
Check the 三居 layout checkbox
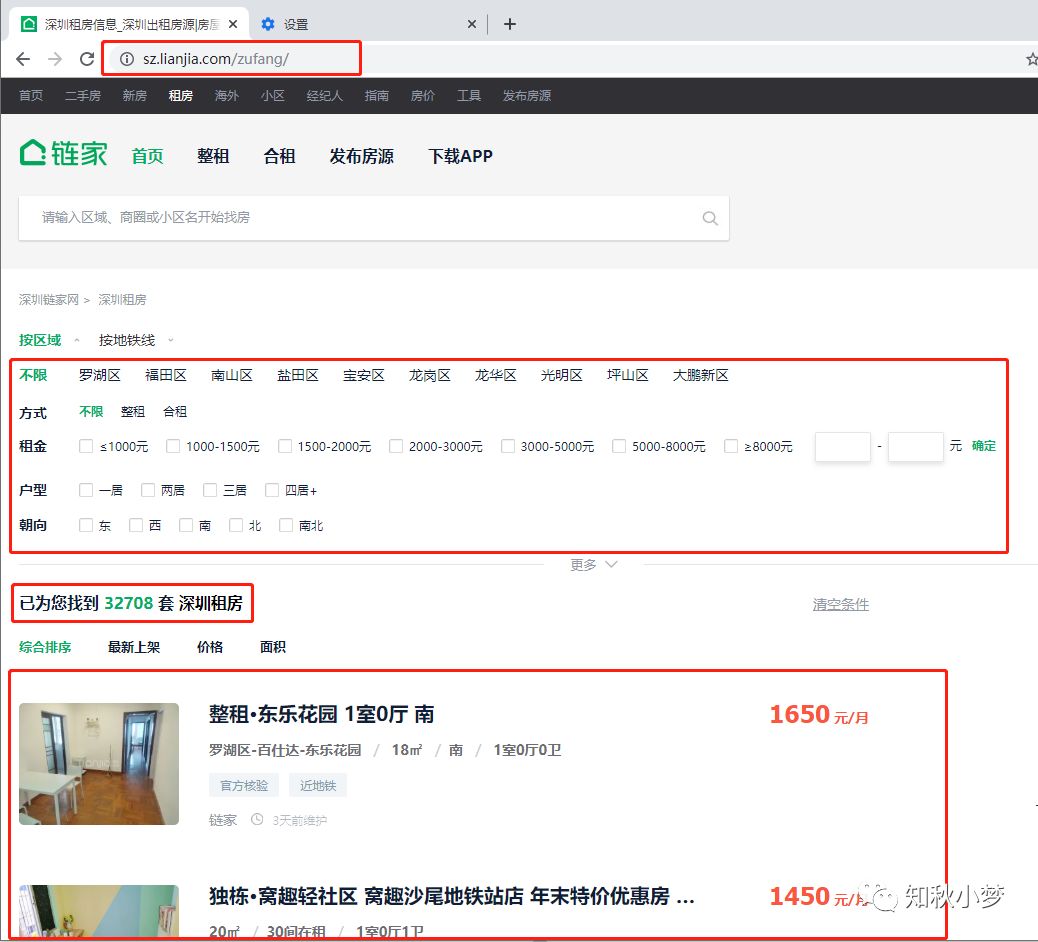210,490
